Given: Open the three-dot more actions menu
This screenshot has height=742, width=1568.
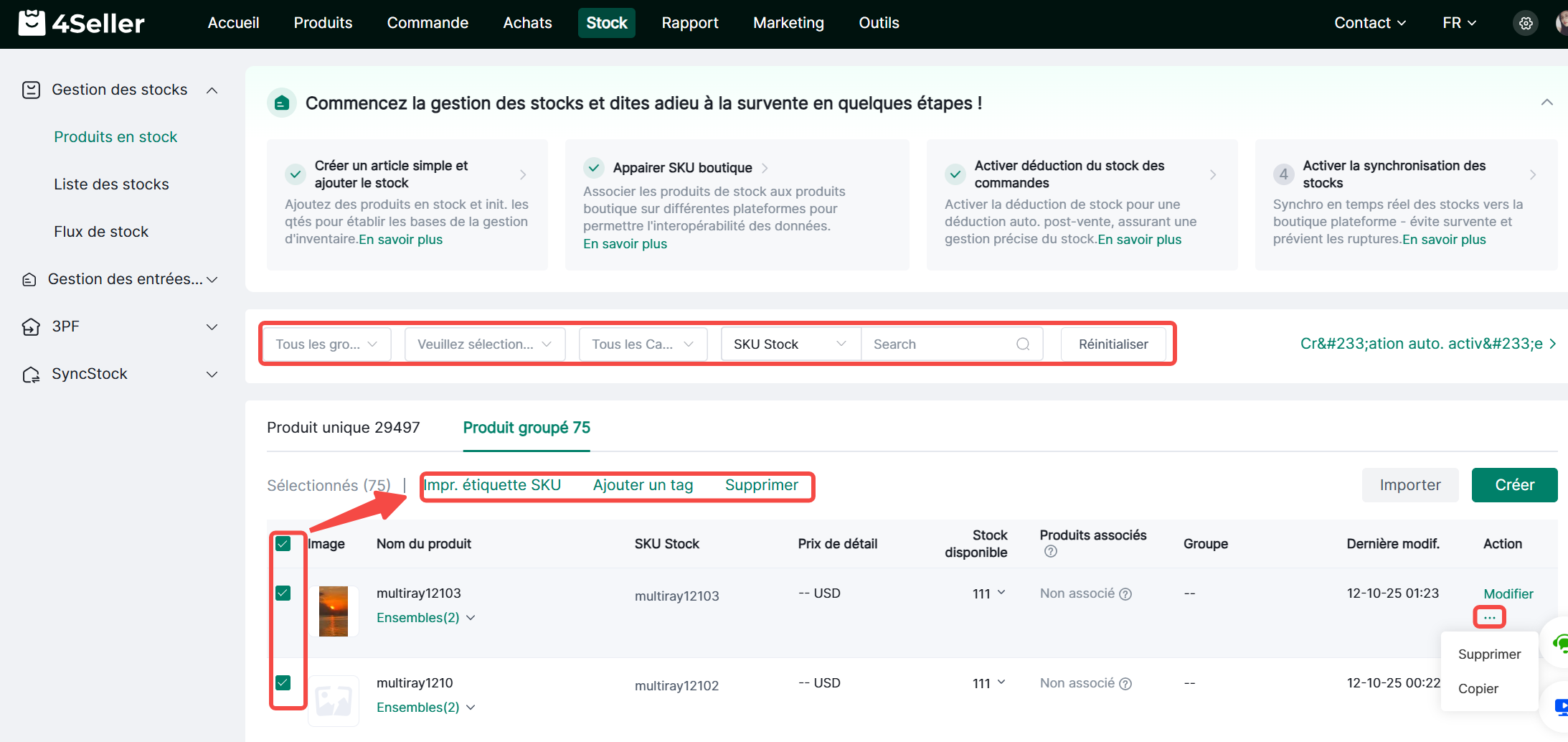Looking at the screenshot, I should [1489, 617].
